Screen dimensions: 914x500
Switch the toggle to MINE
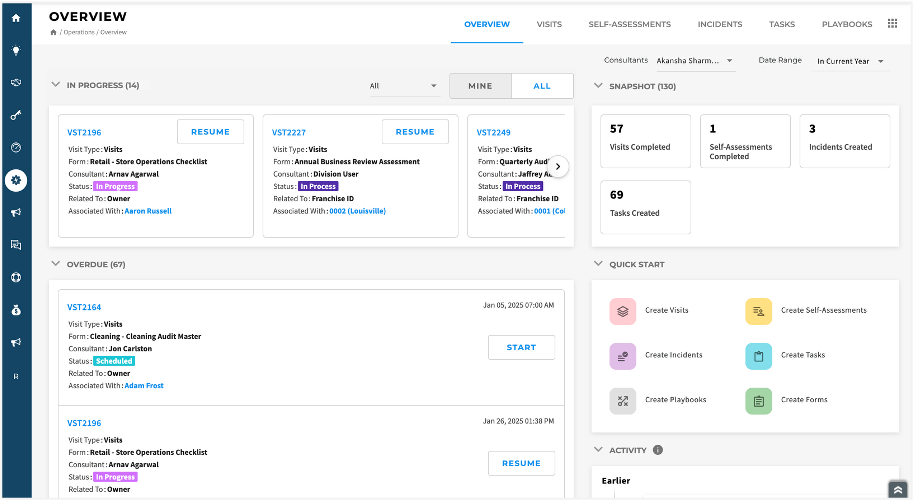click(x=480, y=86)
